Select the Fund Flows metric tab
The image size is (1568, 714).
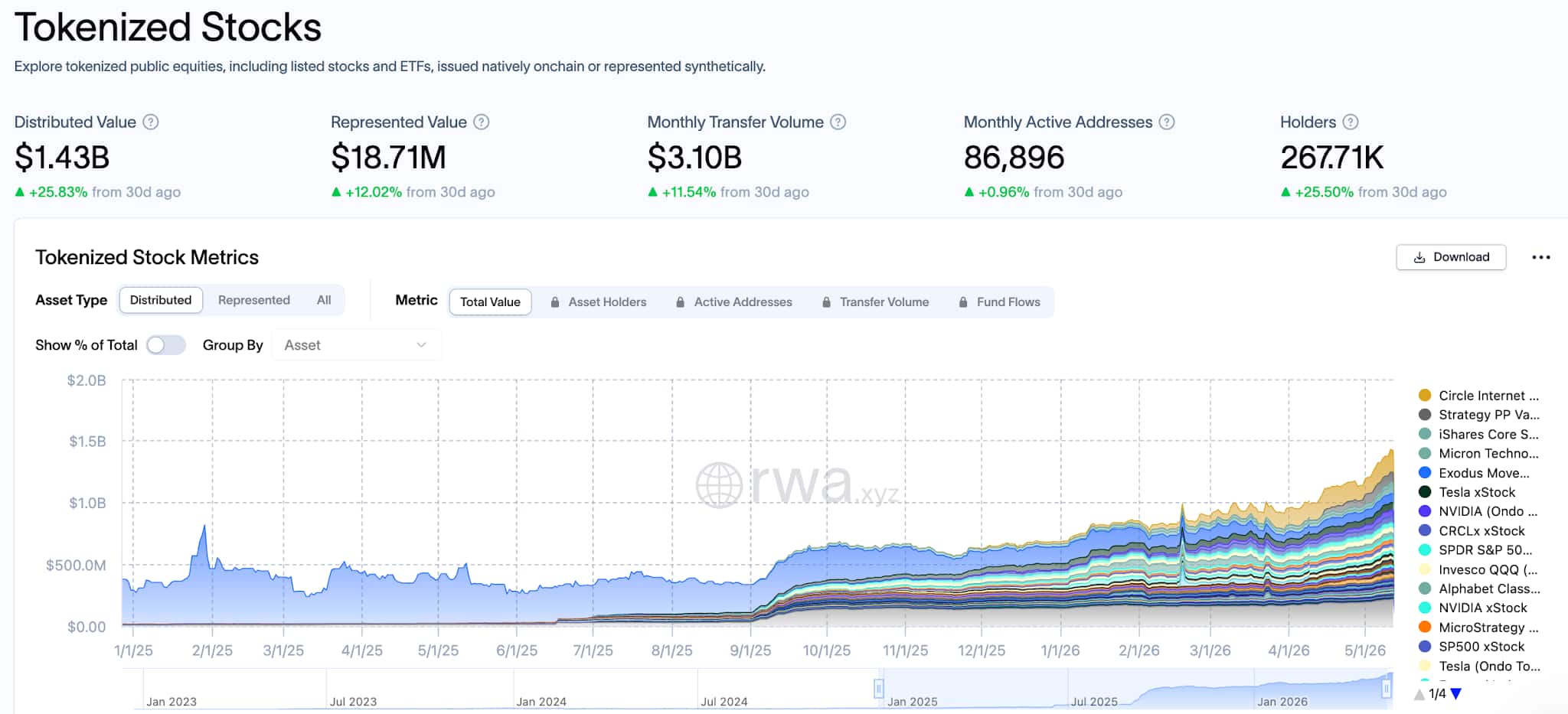[x=1000, y=302]
